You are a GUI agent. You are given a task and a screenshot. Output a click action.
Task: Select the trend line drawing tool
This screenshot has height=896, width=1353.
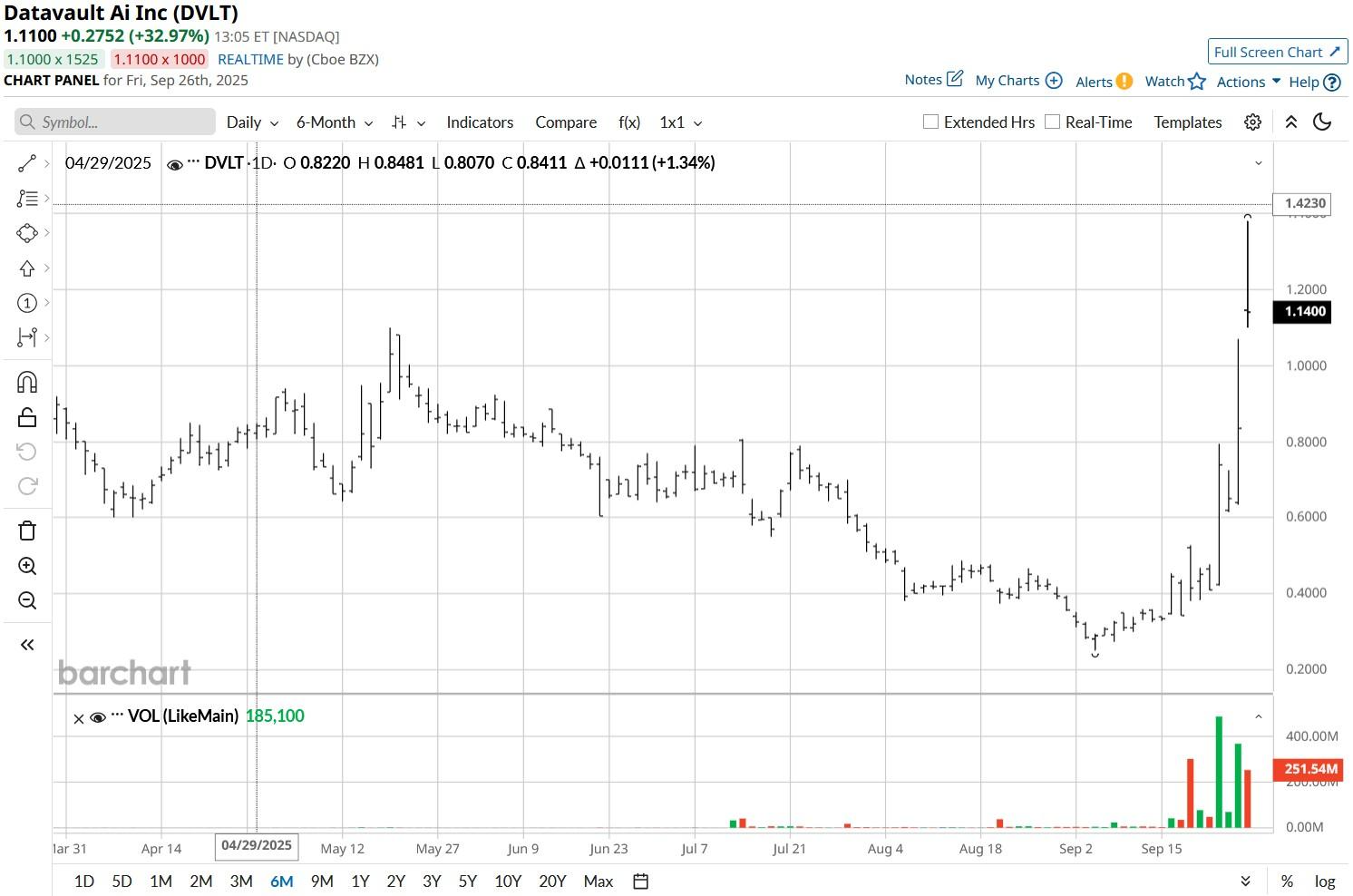[x=27, y=163]
